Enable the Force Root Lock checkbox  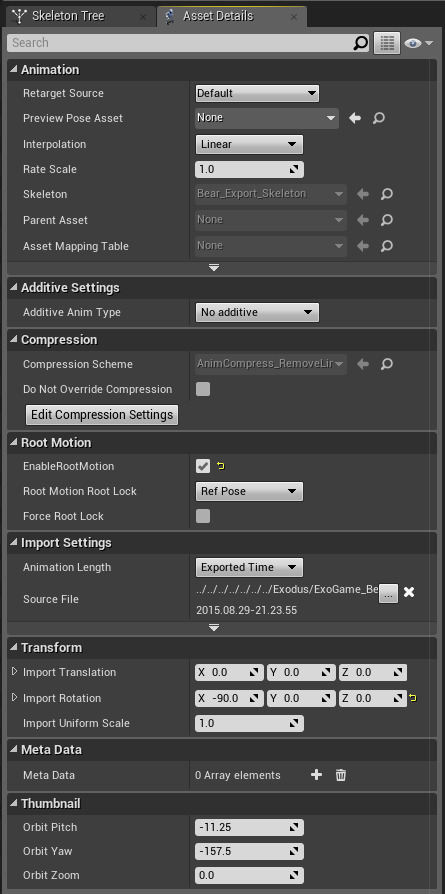(x=203, y=516)
